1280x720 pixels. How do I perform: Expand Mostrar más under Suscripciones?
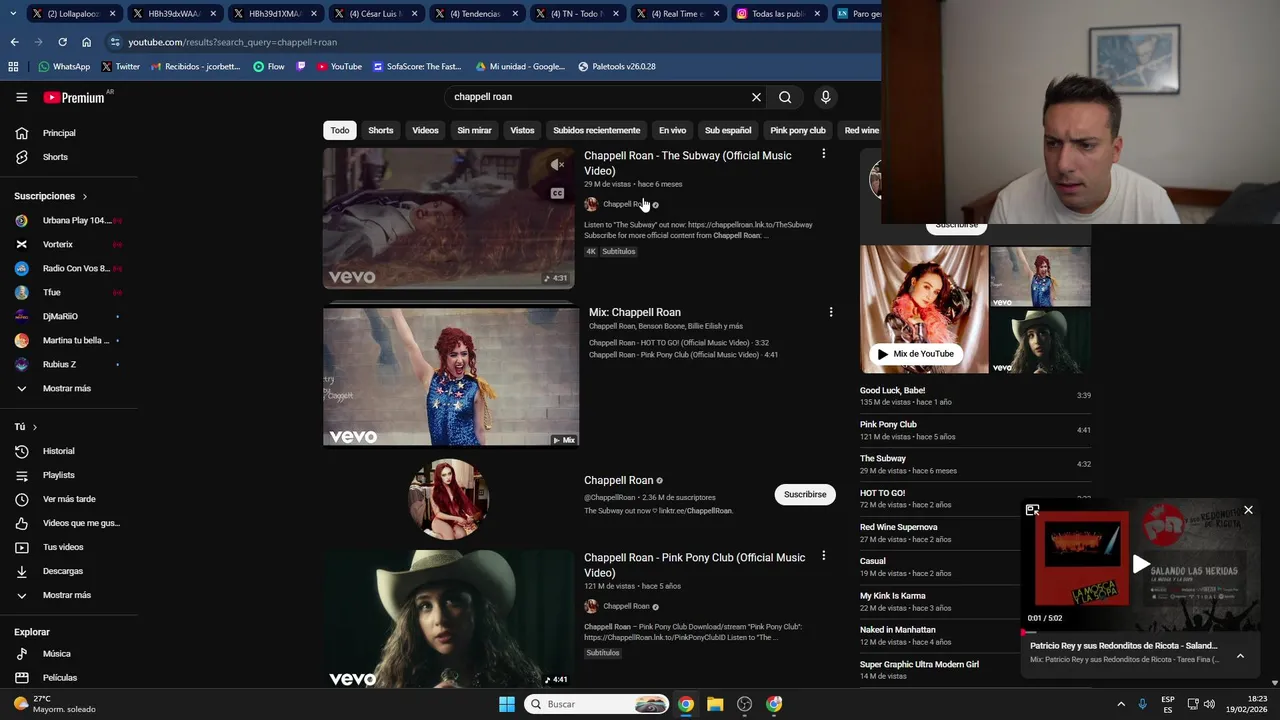pyautogui.click(x=68, y=388)
